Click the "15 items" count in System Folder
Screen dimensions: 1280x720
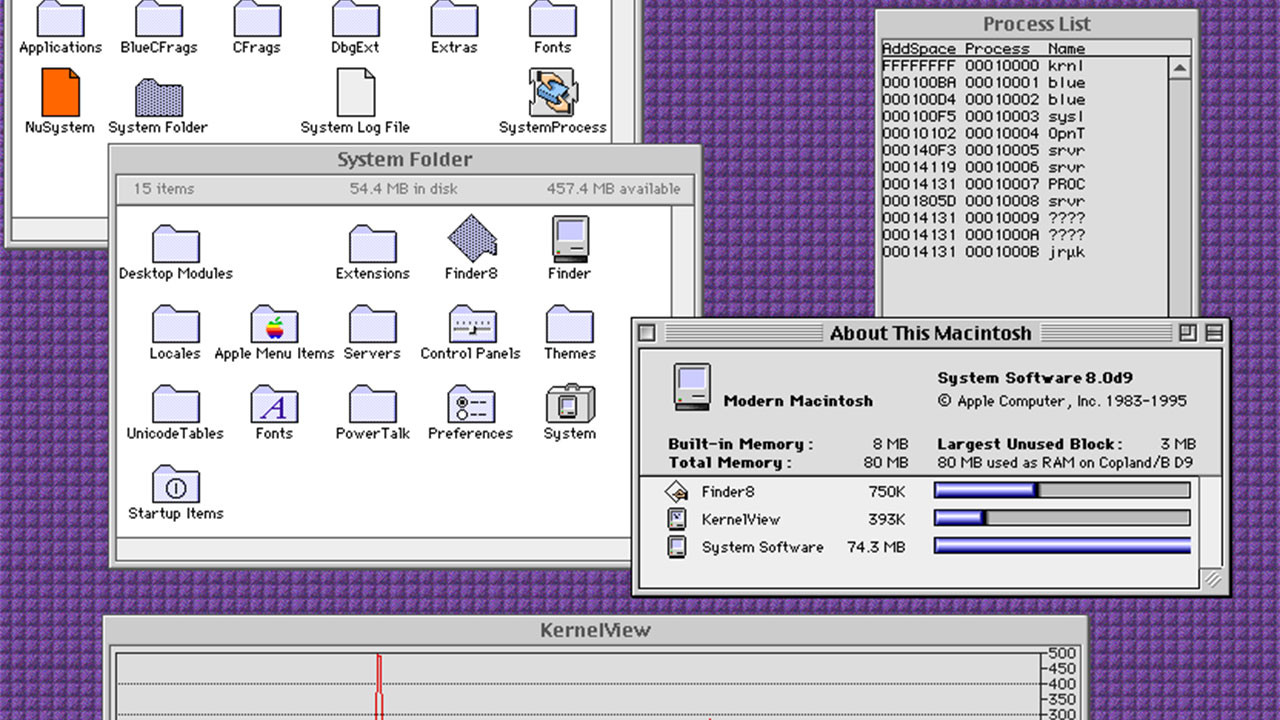click(164, 188)
